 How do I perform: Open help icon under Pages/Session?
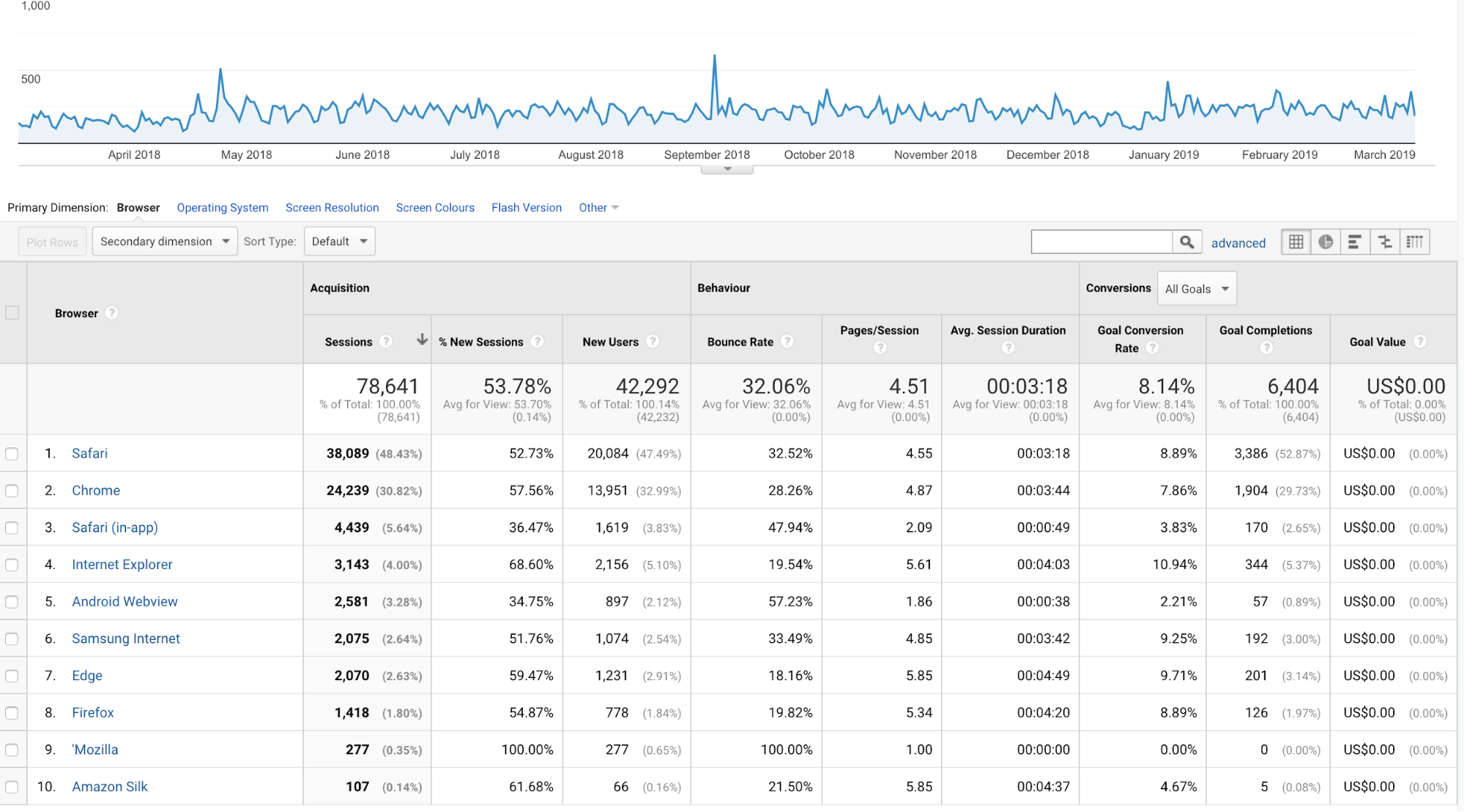pos(880,348)
